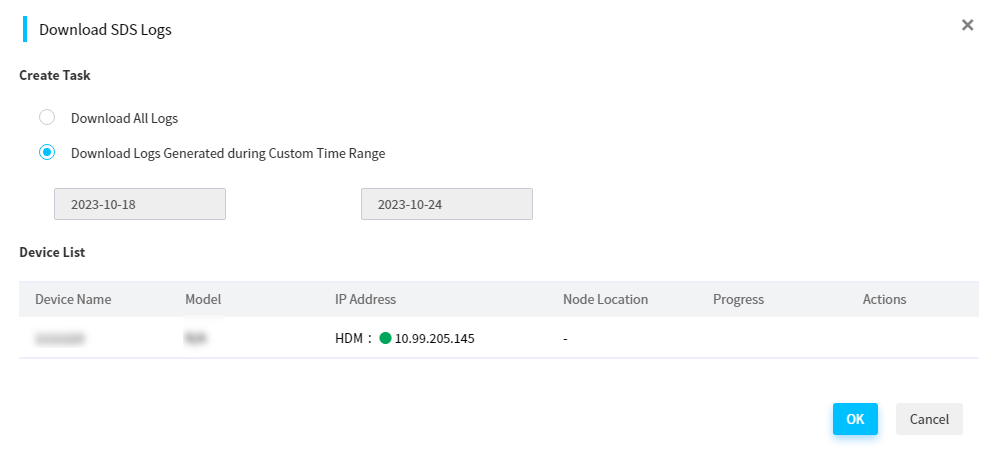998x463 pixels.
Task: Open the end date field showing 2023-10-24
Action: coord(447,204)
